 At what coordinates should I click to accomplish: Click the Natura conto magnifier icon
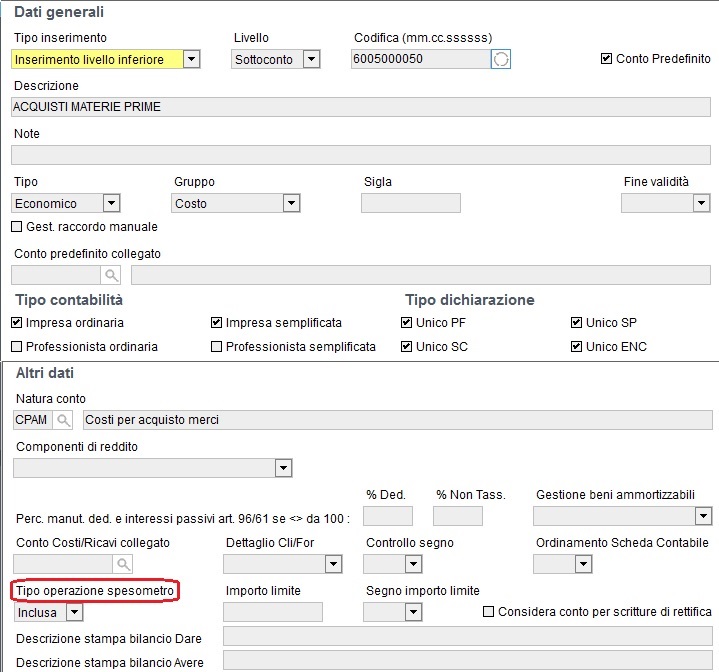pyautogui.click(x=63, y=420)
